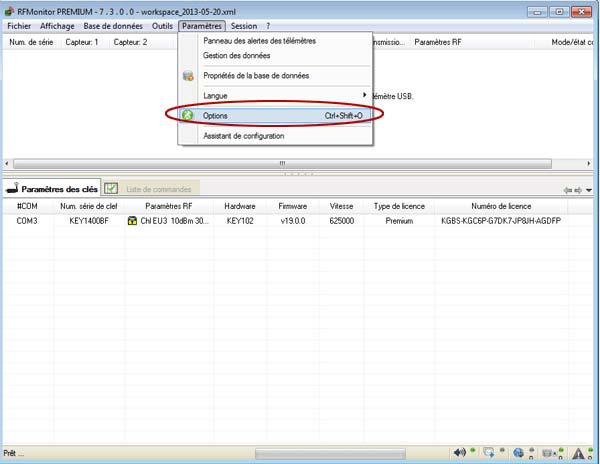Click the Capteur: 1 column header
Screen dimensions: 600x464
(82, 42)
